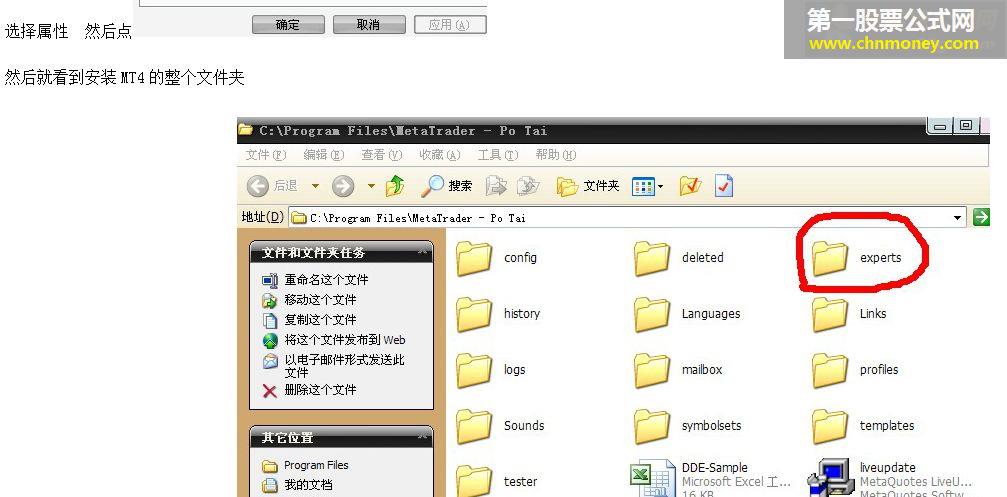
Task: Select the liveupdate program icon
Action: [830, 479]
